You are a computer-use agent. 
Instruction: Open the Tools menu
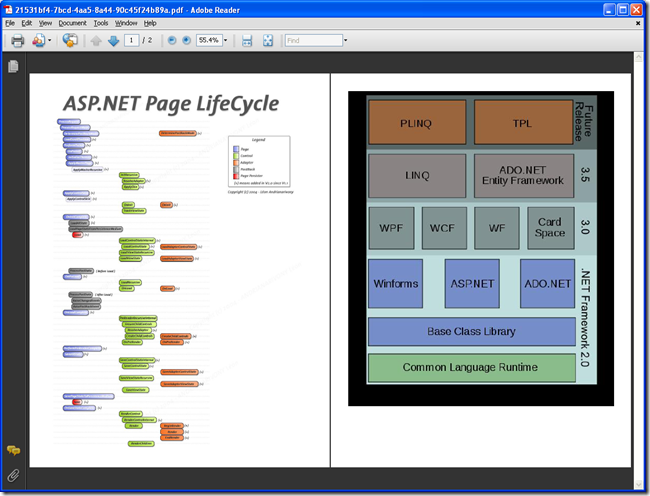pyautogui.click(x=101, y=23)
